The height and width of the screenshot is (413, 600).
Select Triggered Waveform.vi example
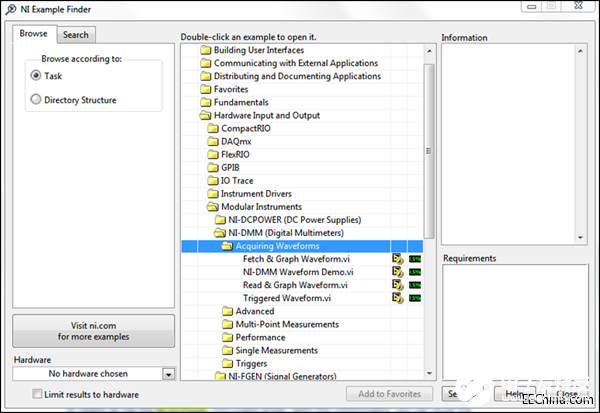[287, 298]
